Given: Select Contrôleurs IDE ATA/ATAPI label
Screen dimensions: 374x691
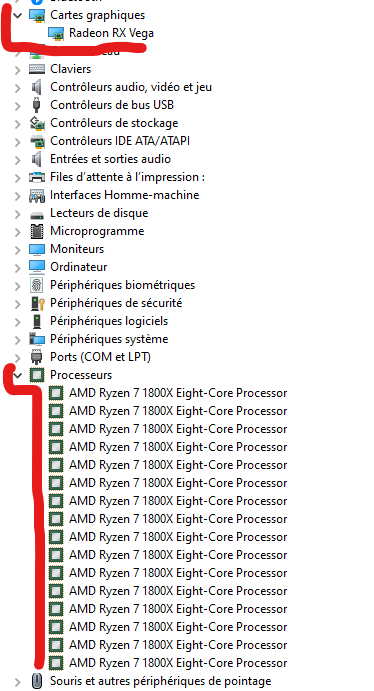Looking at the screenshot, I should pyautogui.click(x=120, y=141).
